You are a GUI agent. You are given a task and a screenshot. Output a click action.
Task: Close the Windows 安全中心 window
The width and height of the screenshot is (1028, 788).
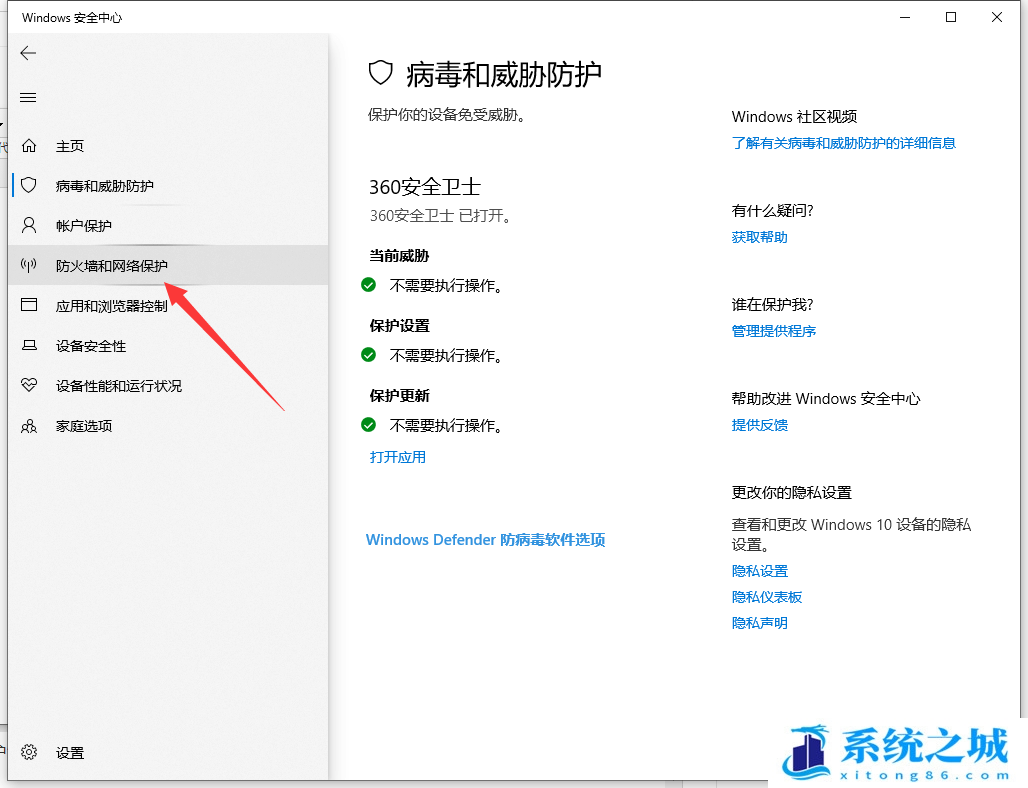click(997, 18)
